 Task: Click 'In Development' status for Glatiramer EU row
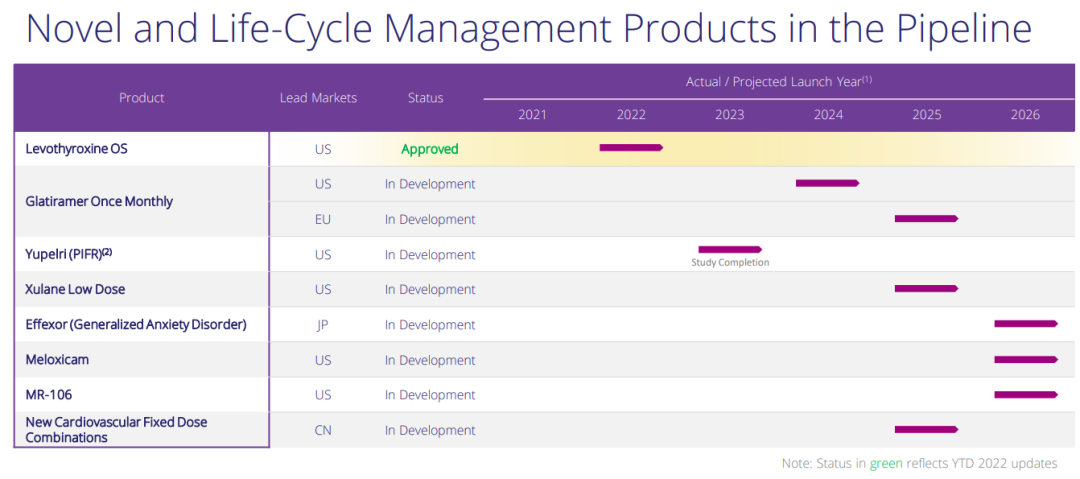[430, 219]
